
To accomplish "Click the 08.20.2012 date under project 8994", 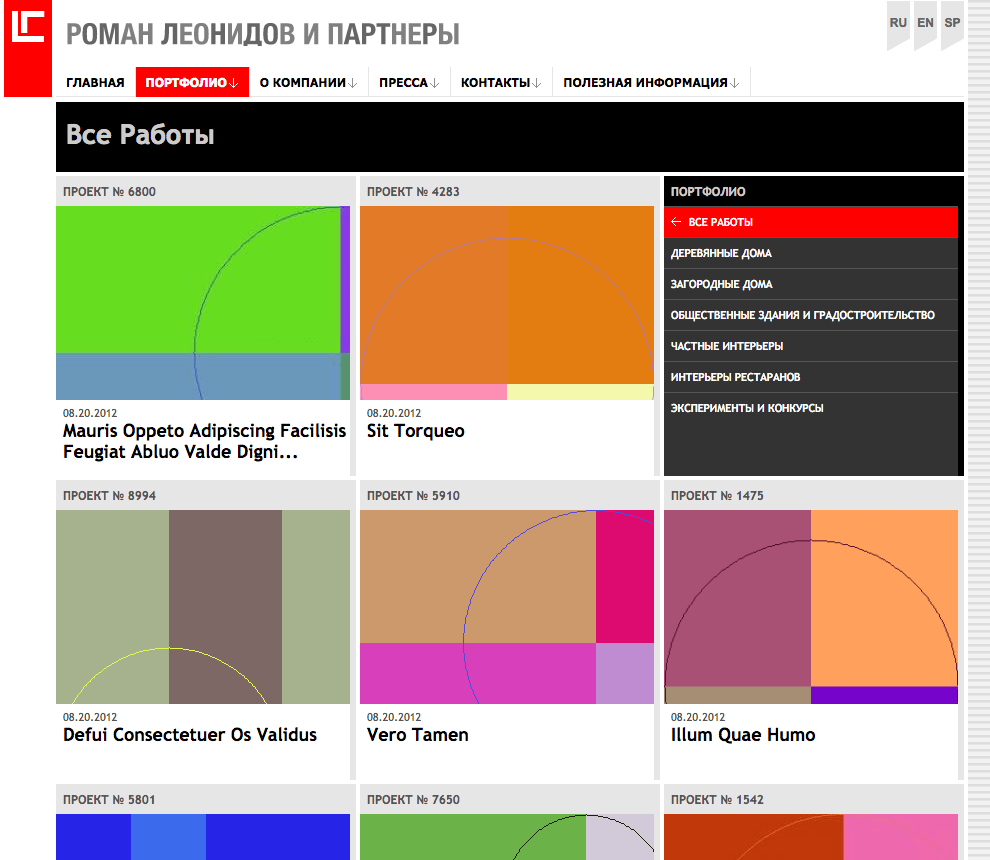I will click(x=90, y=717).
